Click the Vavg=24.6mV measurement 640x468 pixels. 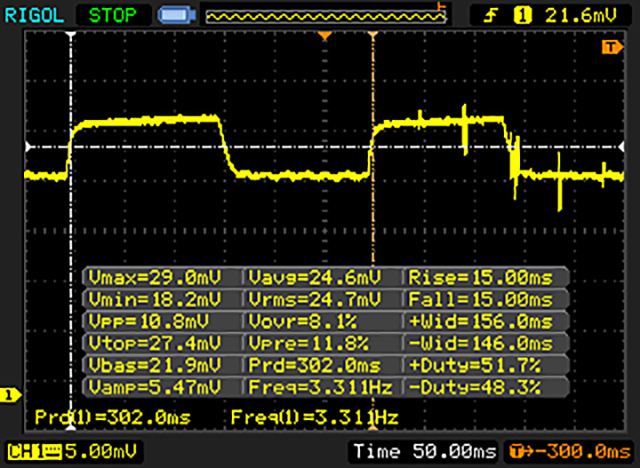click(315, 278)
